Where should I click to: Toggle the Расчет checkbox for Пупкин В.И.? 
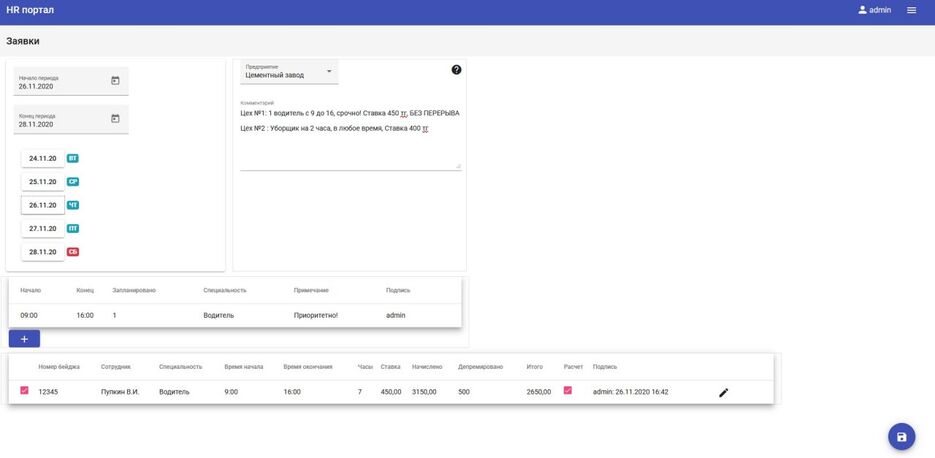click(568, 391)
